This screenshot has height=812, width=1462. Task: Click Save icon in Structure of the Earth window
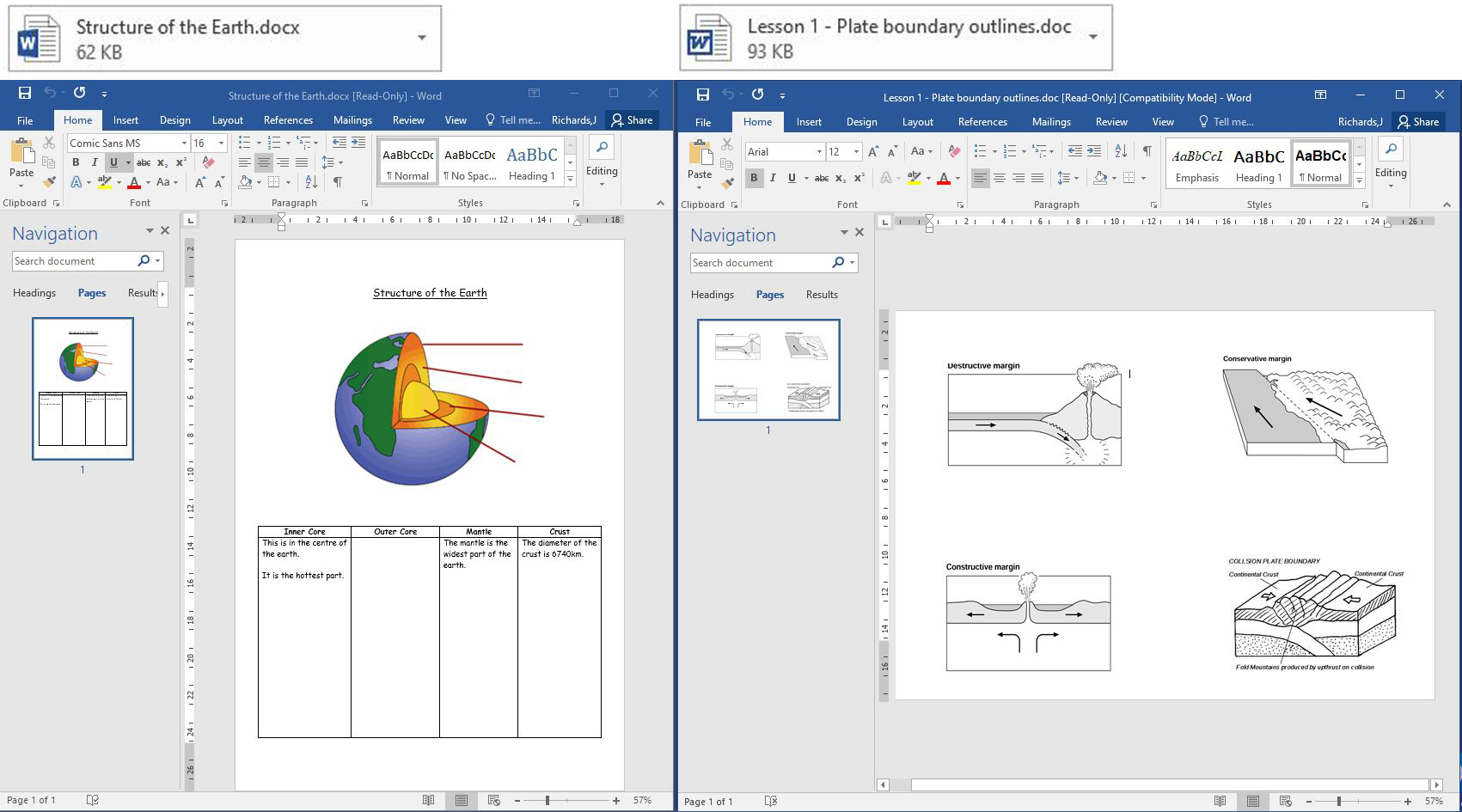point(25,94)
